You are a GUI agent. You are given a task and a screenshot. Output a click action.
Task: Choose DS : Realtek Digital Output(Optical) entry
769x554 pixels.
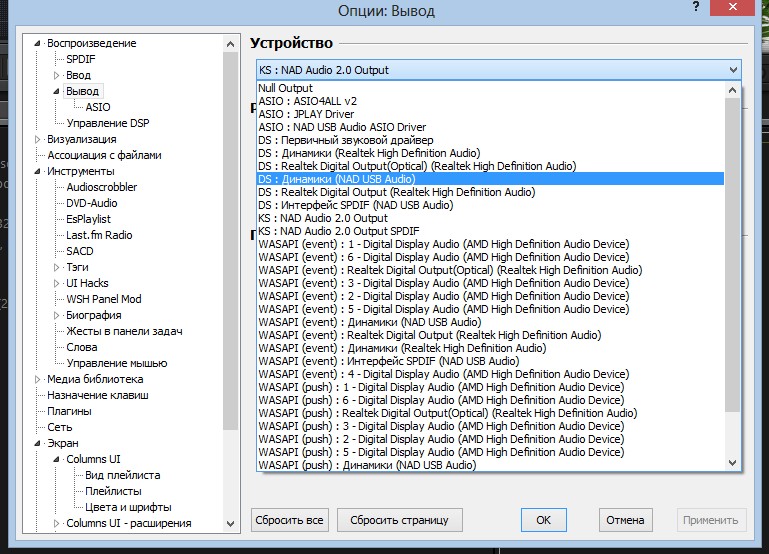tap(490, 166)
